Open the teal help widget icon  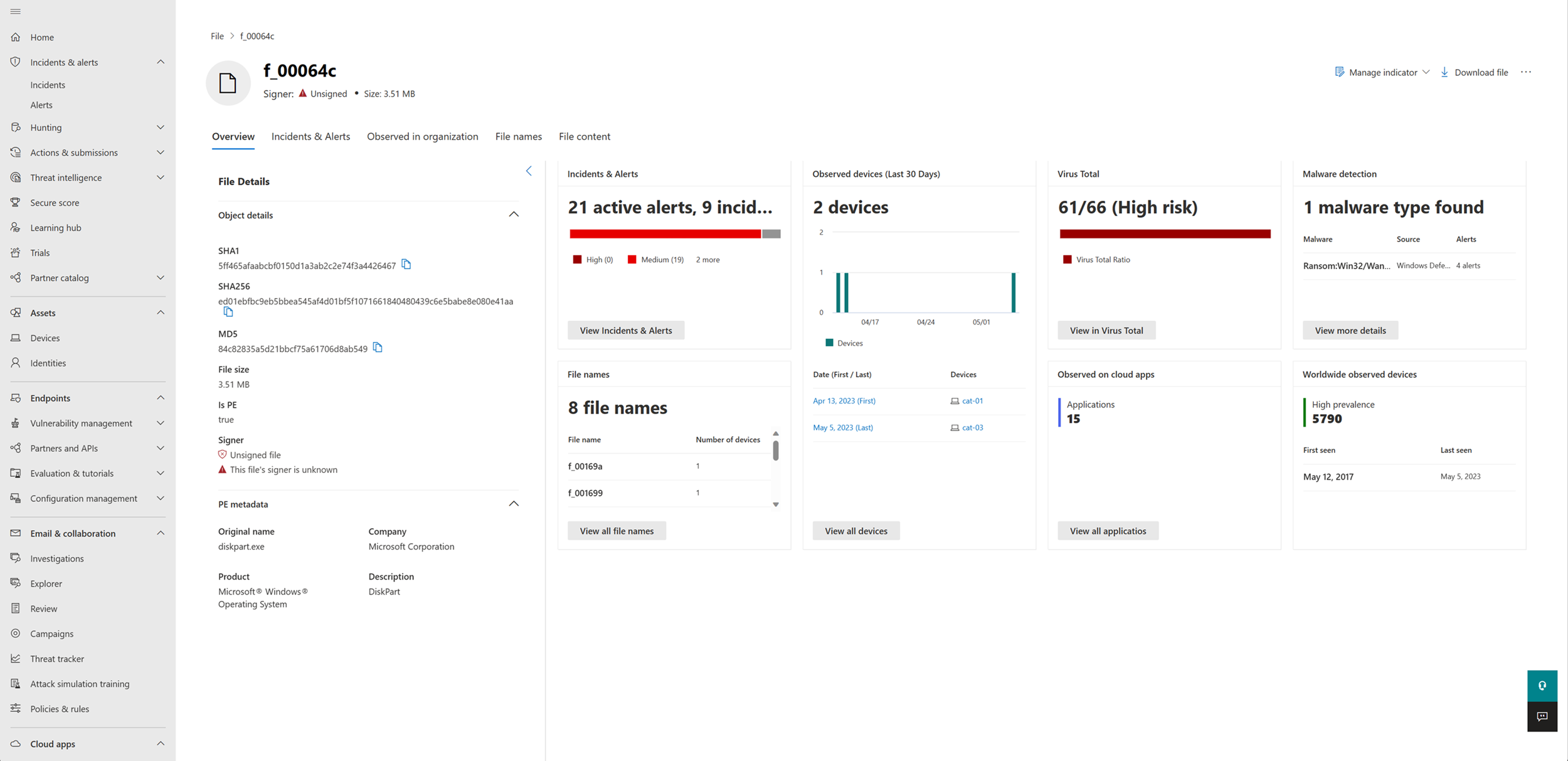[x=1542, y=686]
